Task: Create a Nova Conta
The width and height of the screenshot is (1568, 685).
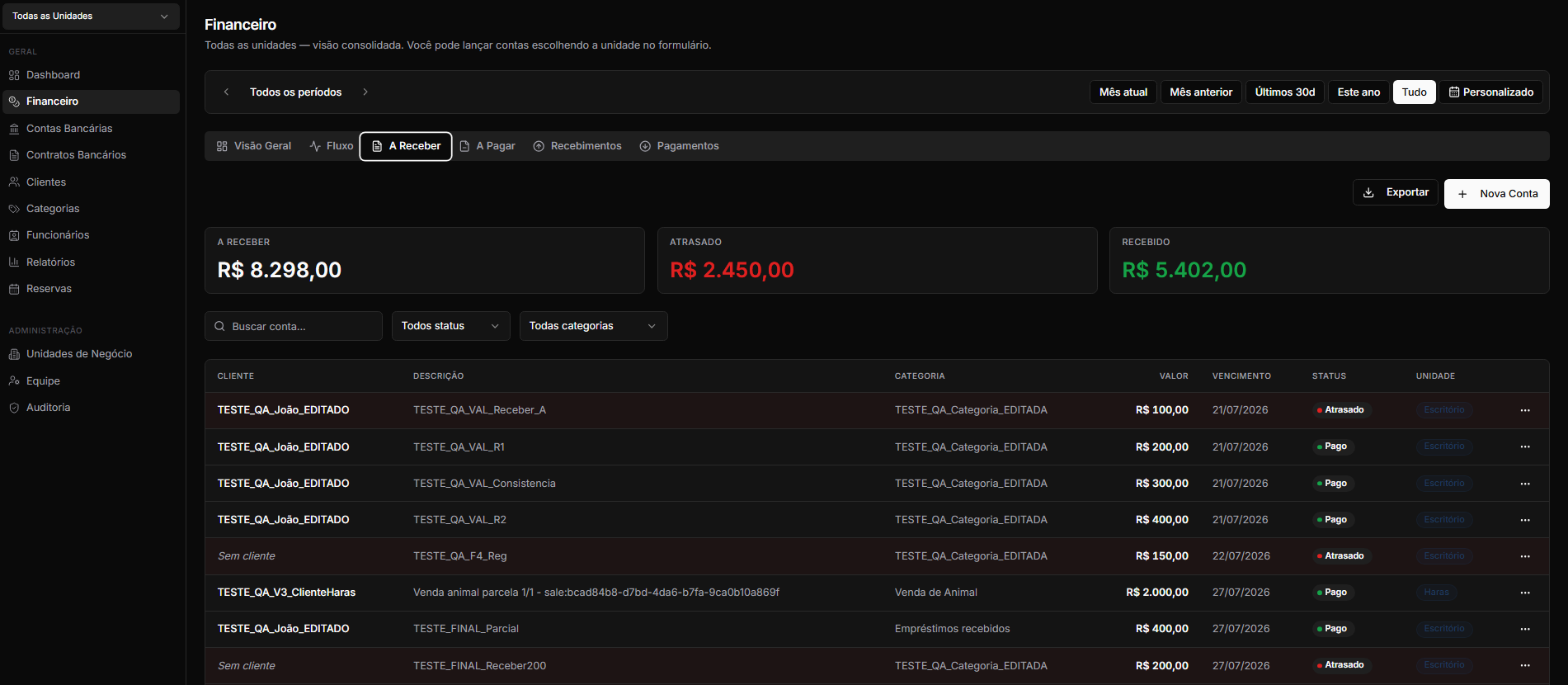Action: (x=1497, y=194)
